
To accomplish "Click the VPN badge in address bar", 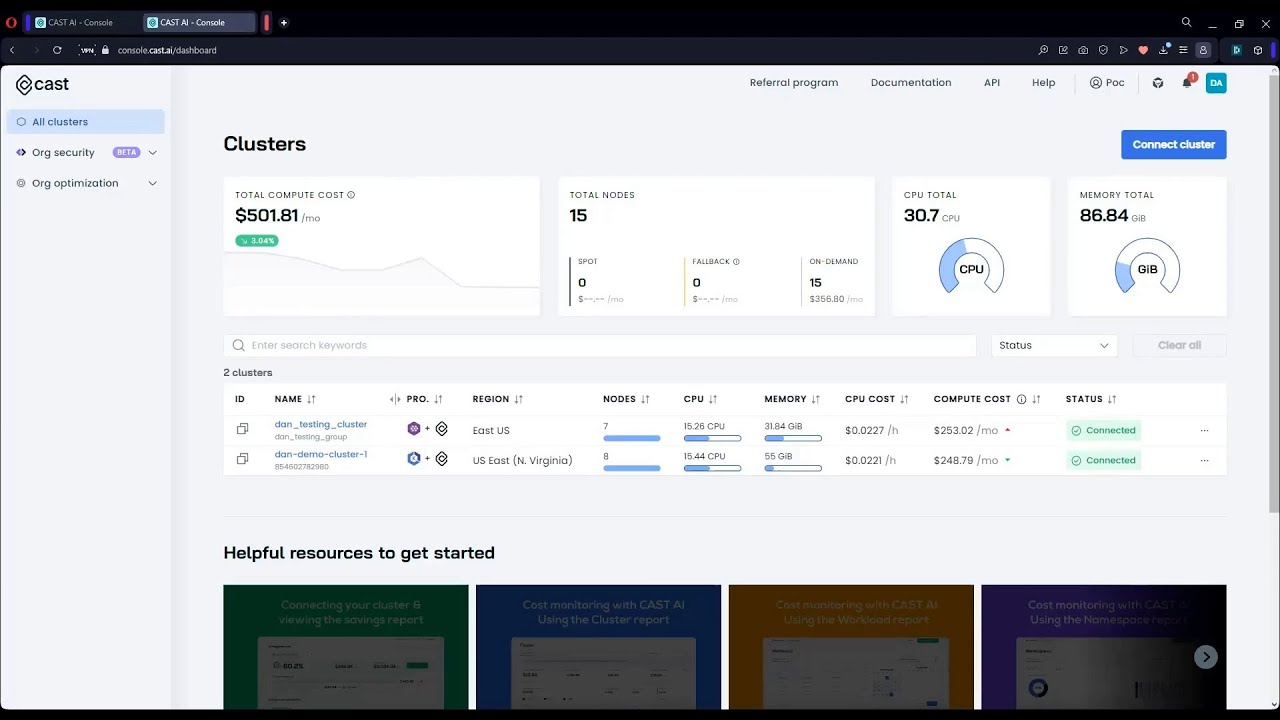I will tap(87, 50).
